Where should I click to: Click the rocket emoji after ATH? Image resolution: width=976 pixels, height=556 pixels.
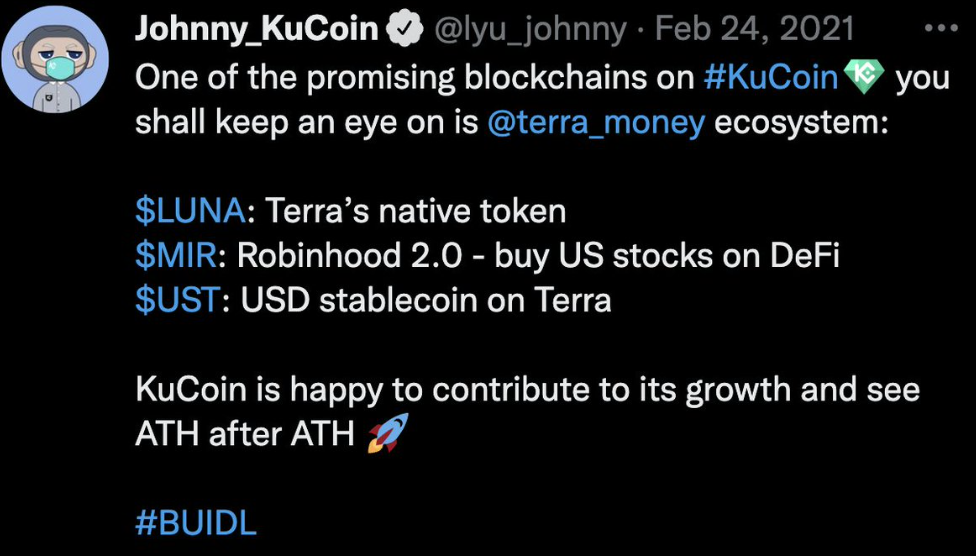point(388,433)
